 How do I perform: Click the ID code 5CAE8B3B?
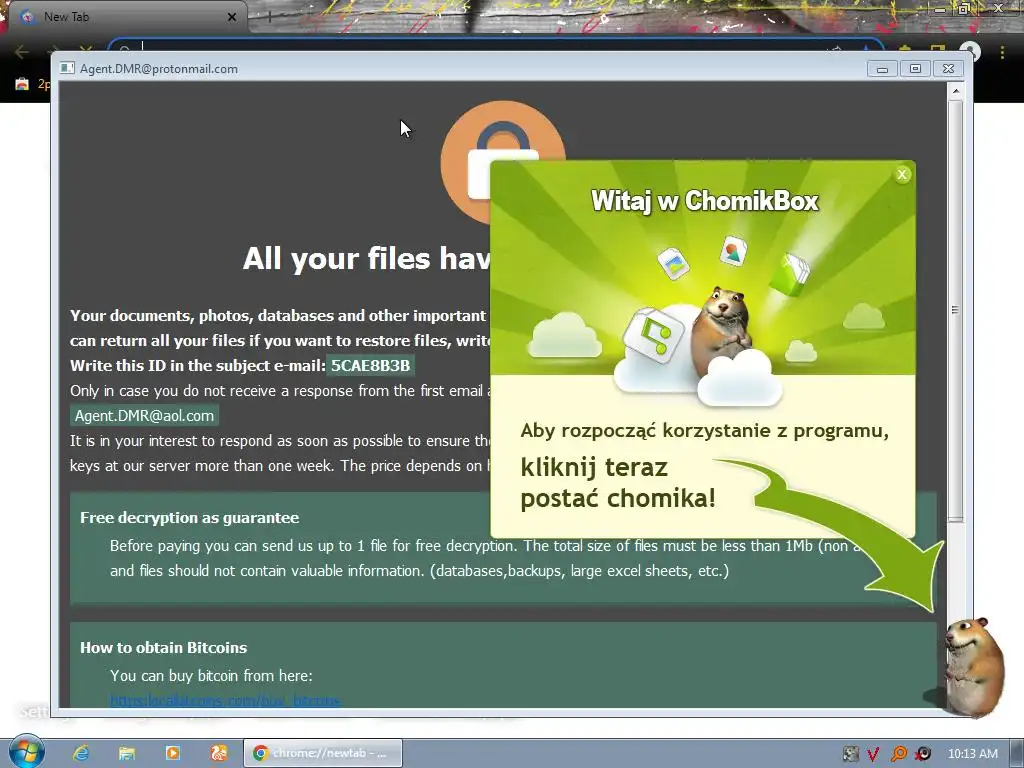pyautogui.click(x=370, y=365)
